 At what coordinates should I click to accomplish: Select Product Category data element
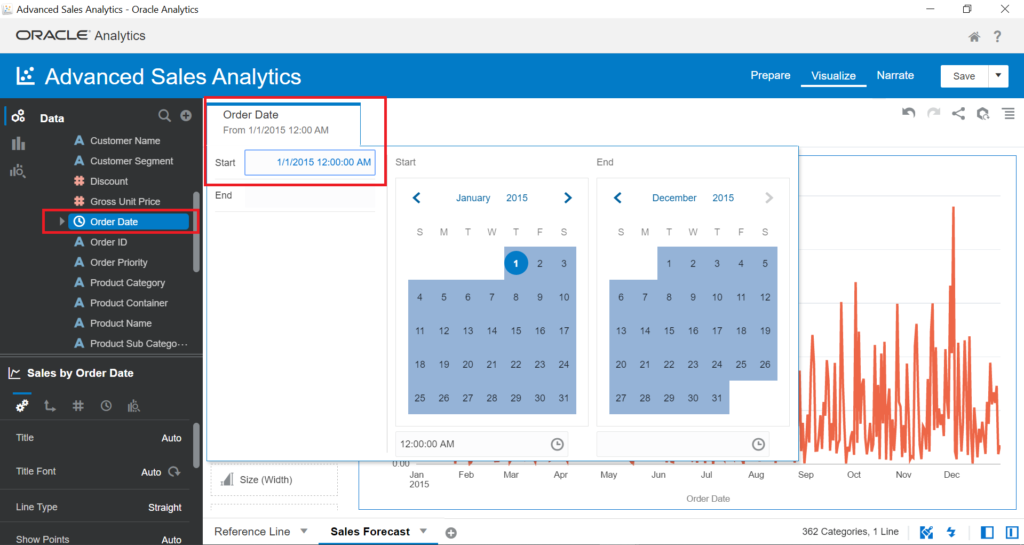point(127,282)
